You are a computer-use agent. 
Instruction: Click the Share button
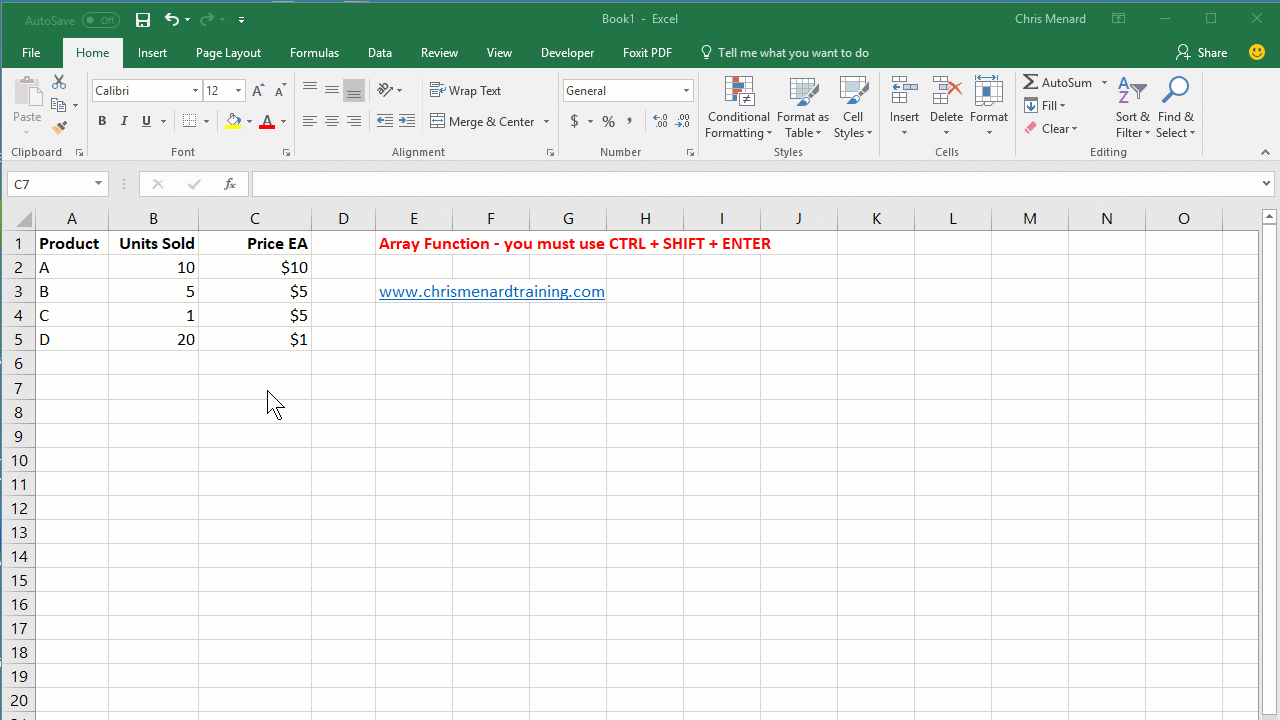1201,52
